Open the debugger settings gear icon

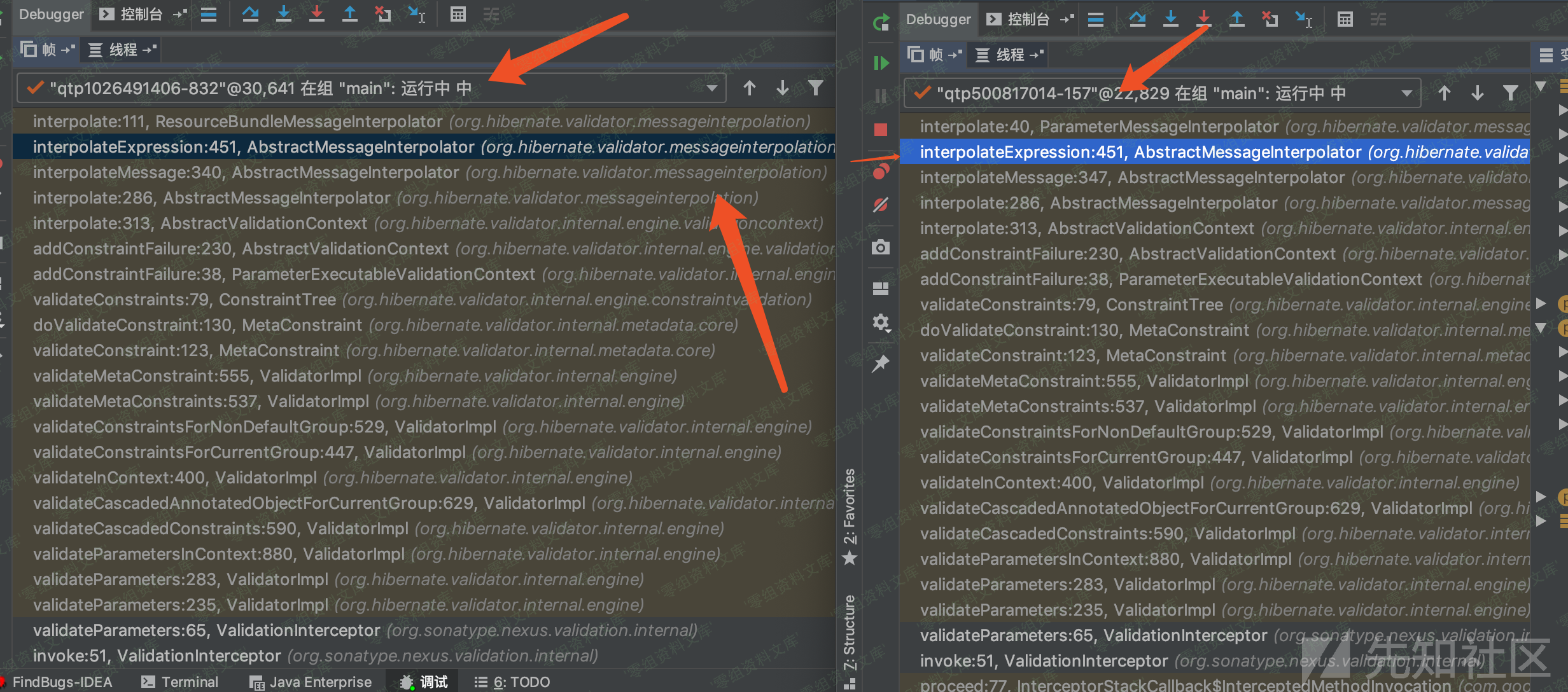point(881,322)
